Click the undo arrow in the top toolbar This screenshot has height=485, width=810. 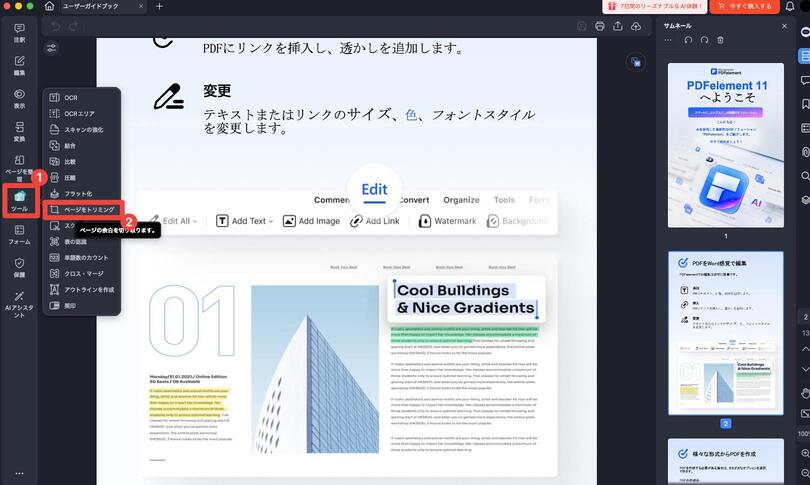(x=55, y=26)
